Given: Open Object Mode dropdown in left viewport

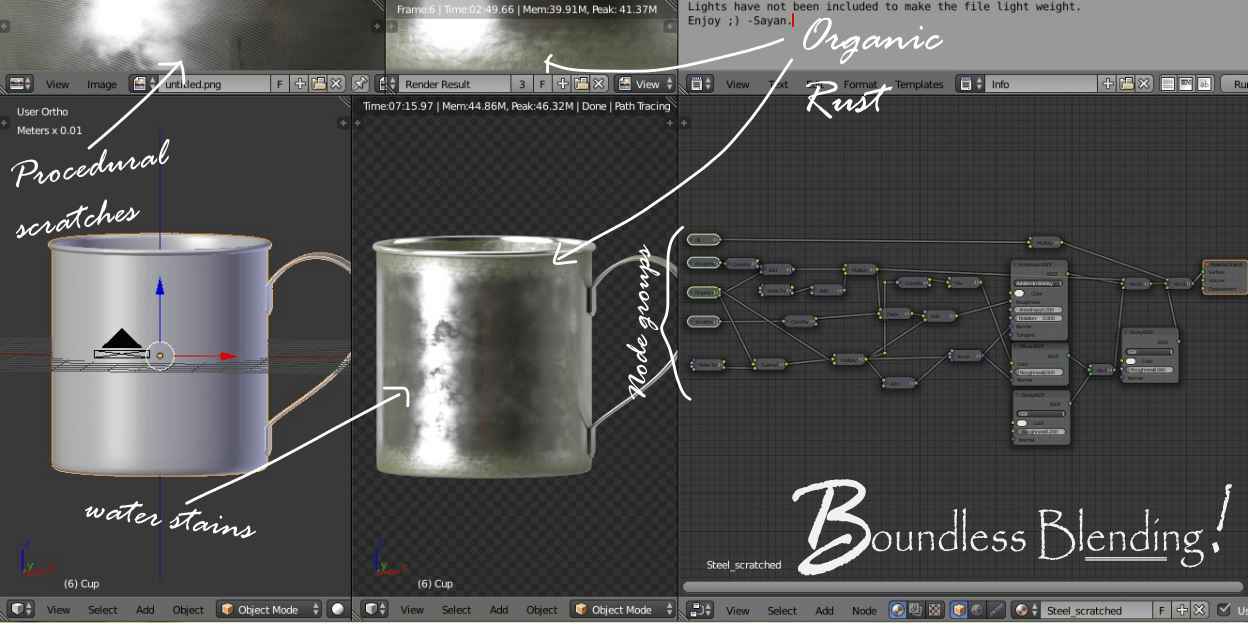Looking at the screenshot, I should point(270,609).
